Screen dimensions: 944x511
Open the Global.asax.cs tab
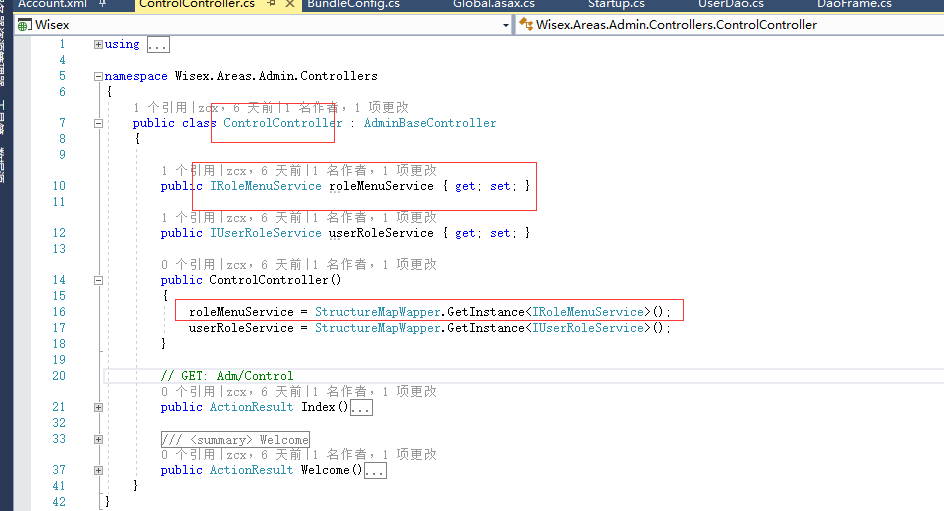[494, 4]
